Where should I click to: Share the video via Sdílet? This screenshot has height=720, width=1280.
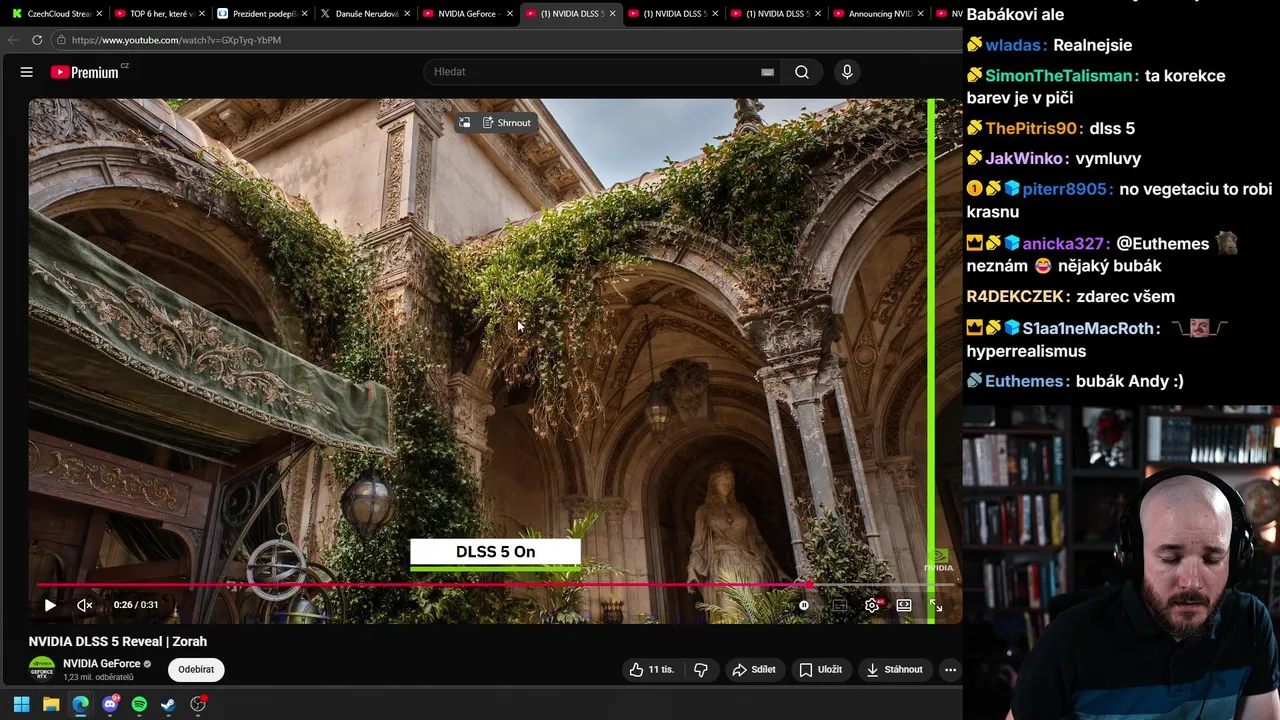point(754,670)
